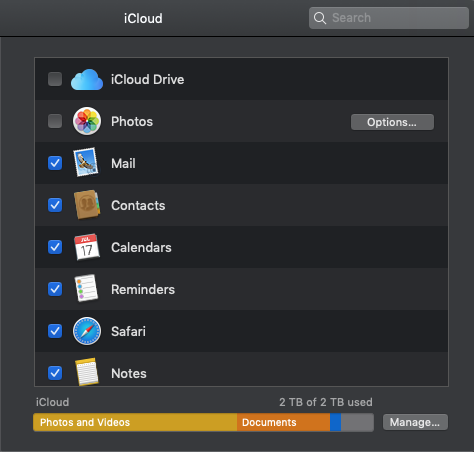
Task: Enable the Photos checkbox
Action: click(55, 121)
